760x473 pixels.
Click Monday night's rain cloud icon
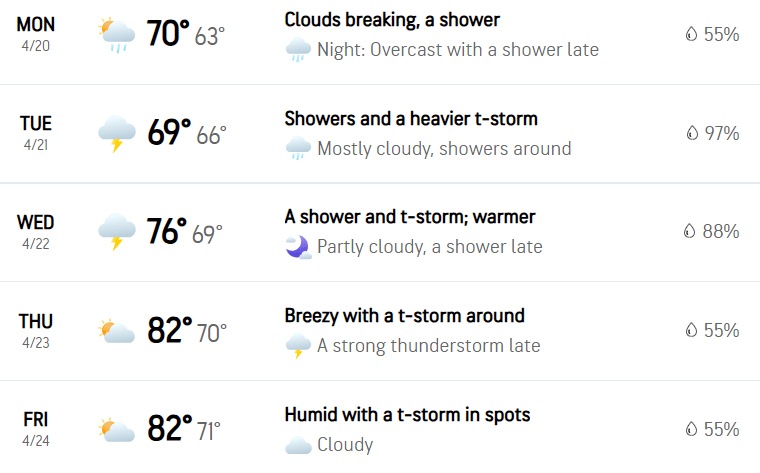click(x=298, y=49)
